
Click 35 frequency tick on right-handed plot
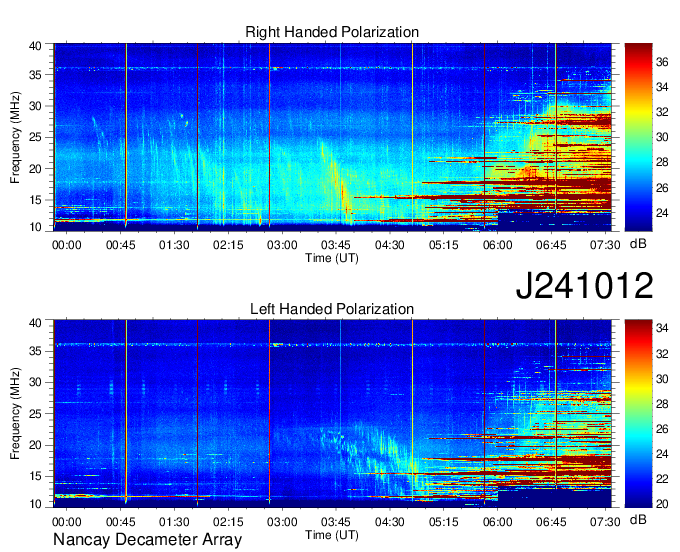click(35, 75)
